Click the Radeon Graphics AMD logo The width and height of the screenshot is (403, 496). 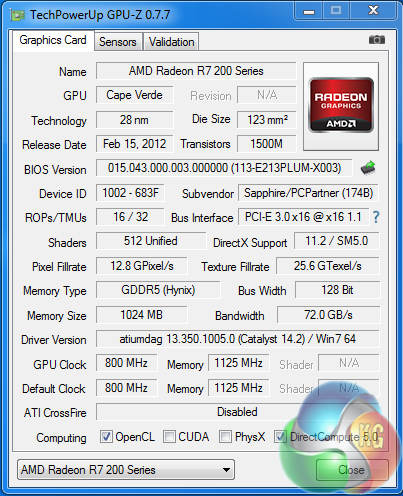tap(341, 106)
